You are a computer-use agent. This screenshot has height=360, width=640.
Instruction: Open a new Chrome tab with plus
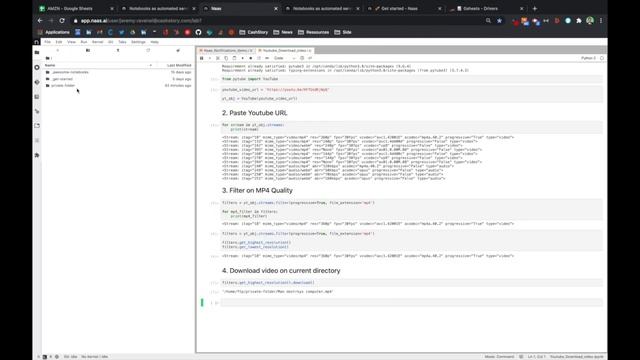[x=535, y=9]
